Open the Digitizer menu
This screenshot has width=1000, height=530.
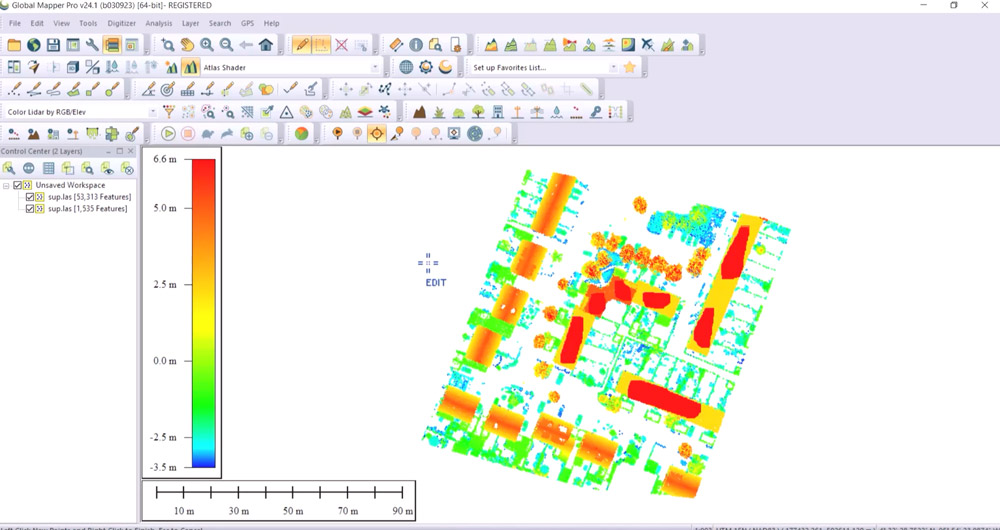coord(122,23)
